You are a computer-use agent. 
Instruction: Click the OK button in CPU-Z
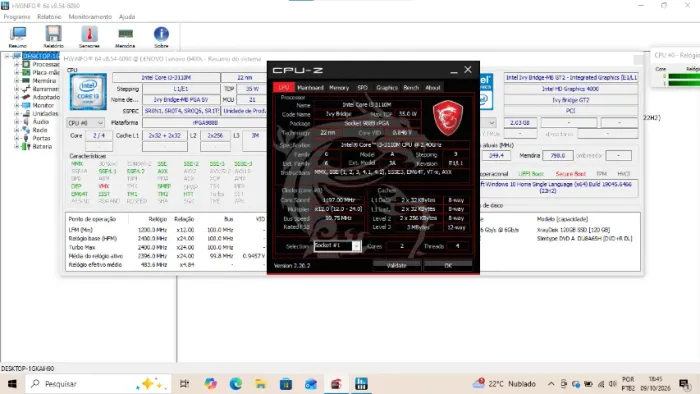point(448,265)
